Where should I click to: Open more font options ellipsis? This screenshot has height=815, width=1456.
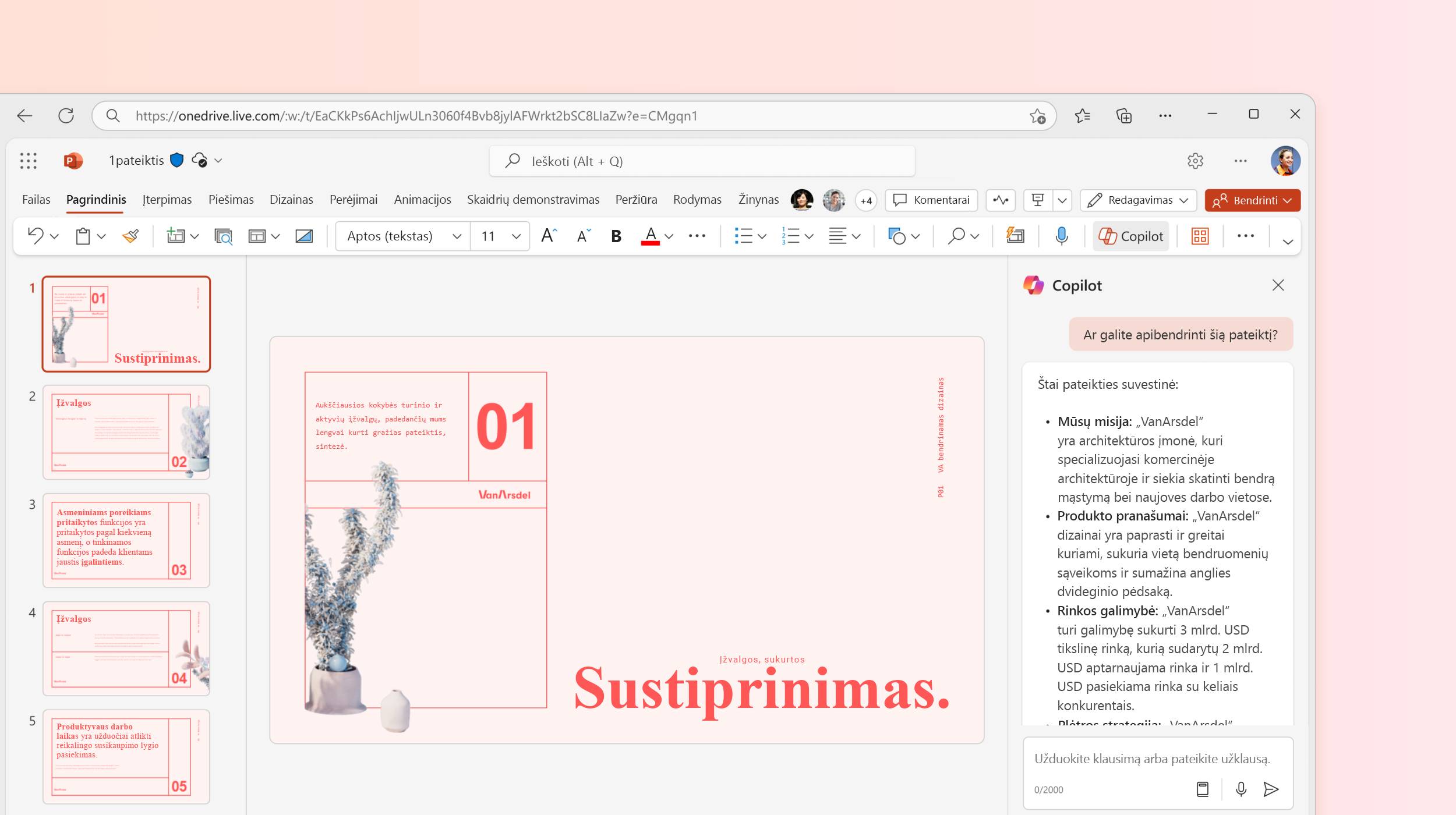(x=697, y=236)
